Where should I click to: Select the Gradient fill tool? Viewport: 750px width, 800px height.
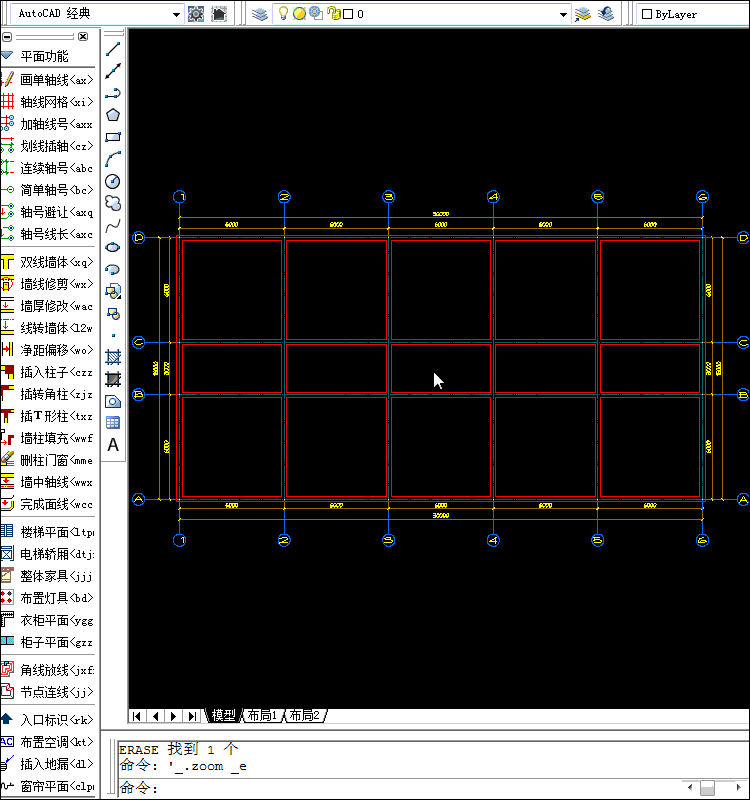click(113, 379)
